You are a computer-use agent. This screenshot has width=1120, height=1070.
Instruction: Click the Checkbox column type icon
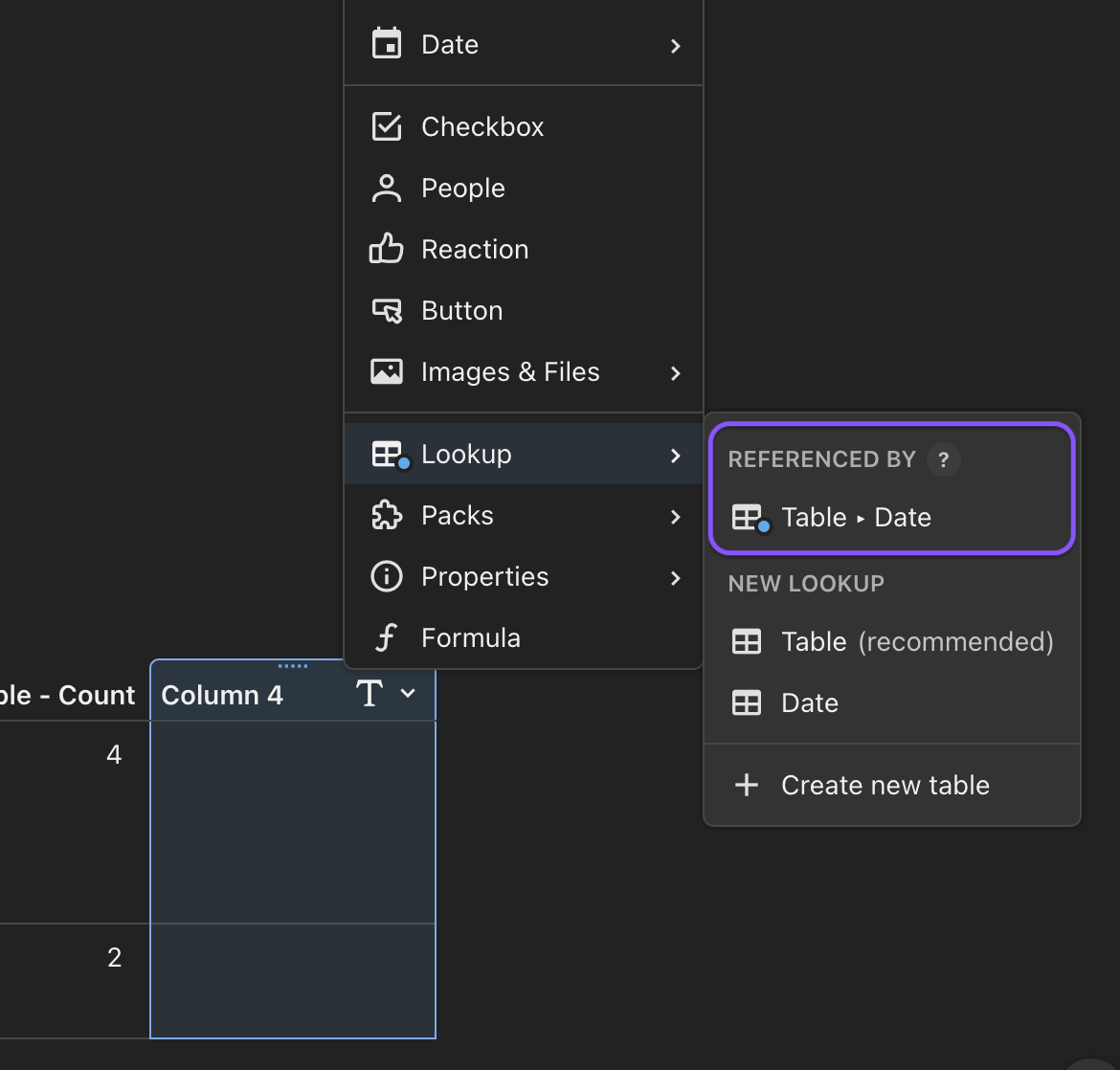[x=387, y=126]
